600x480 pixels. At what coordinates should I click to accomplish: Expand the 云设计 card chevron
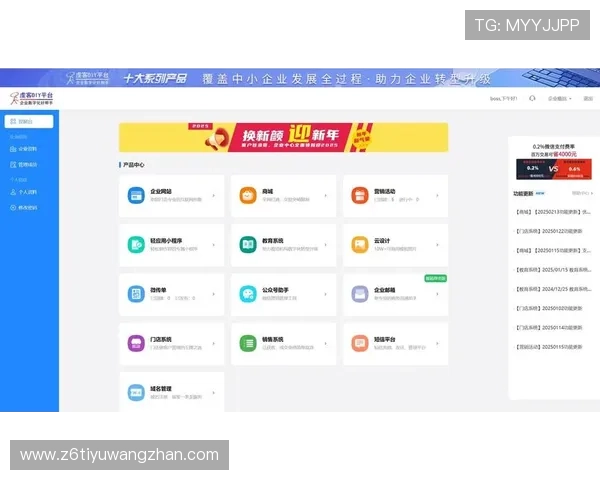[x=437, y=245]
